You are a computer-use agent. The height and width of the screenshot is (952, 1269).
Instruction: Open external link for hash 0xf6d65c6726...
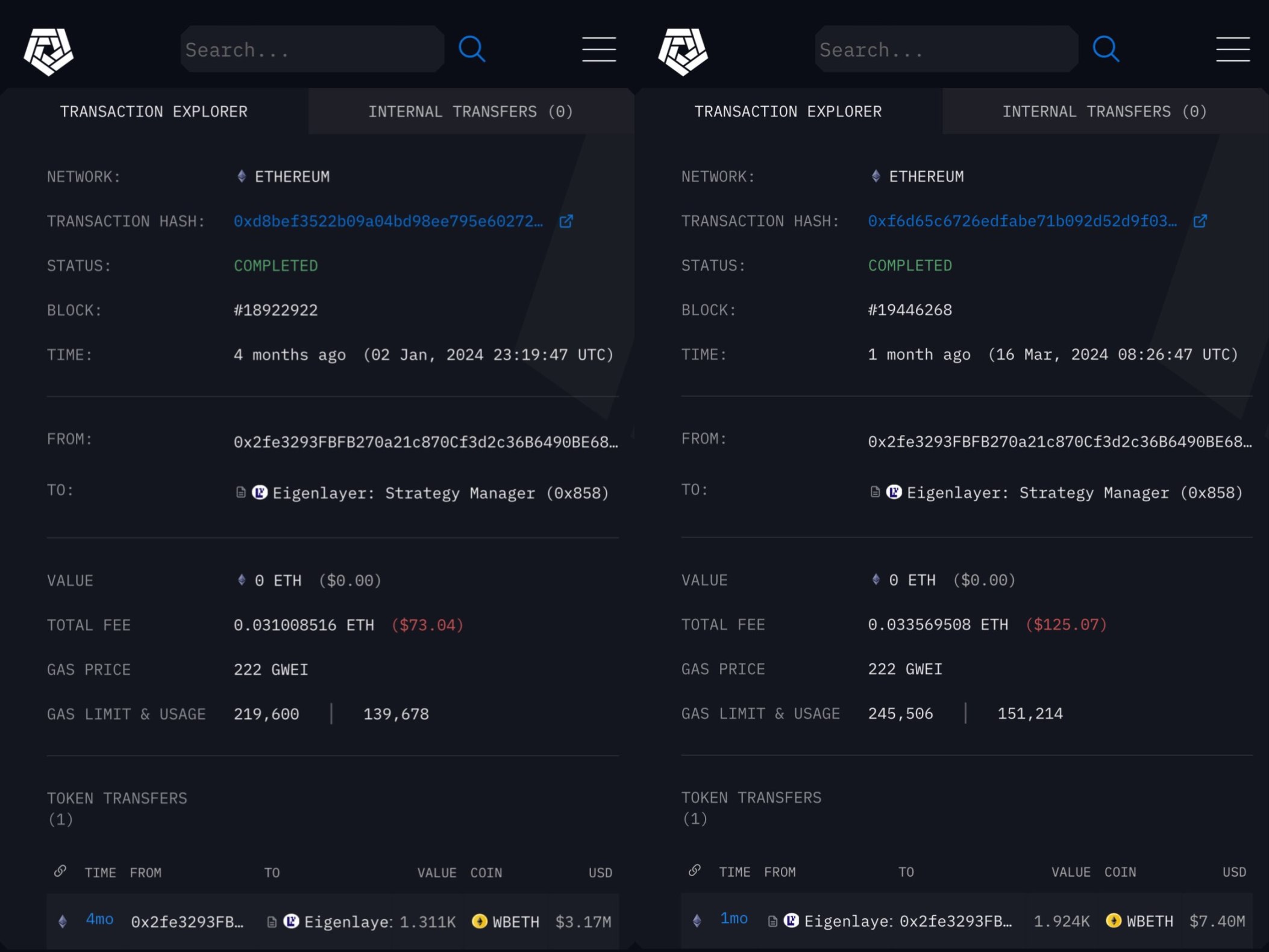point(1200,221)
